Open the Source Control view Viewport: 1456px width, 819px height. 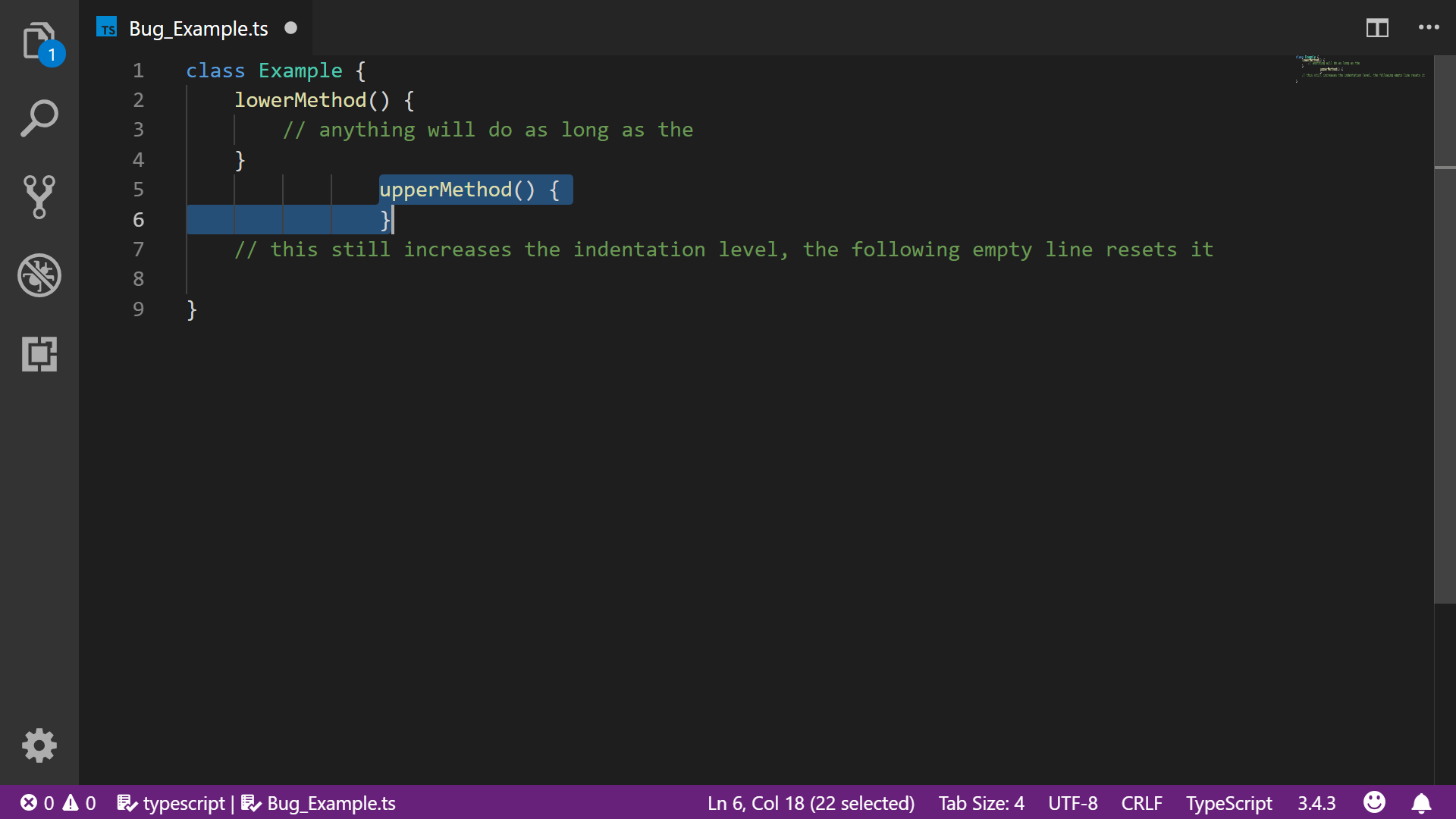pos(39,197)
